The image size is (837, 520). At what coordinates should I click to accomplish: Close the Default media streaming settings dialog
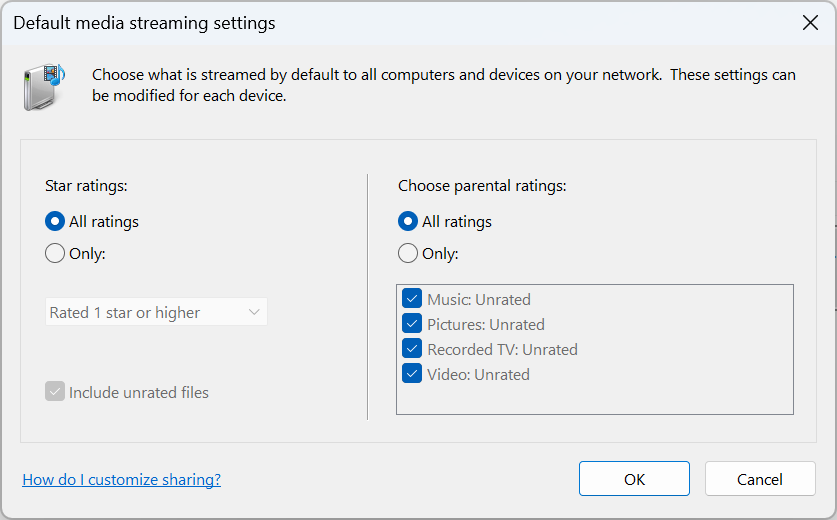(810, 23)
